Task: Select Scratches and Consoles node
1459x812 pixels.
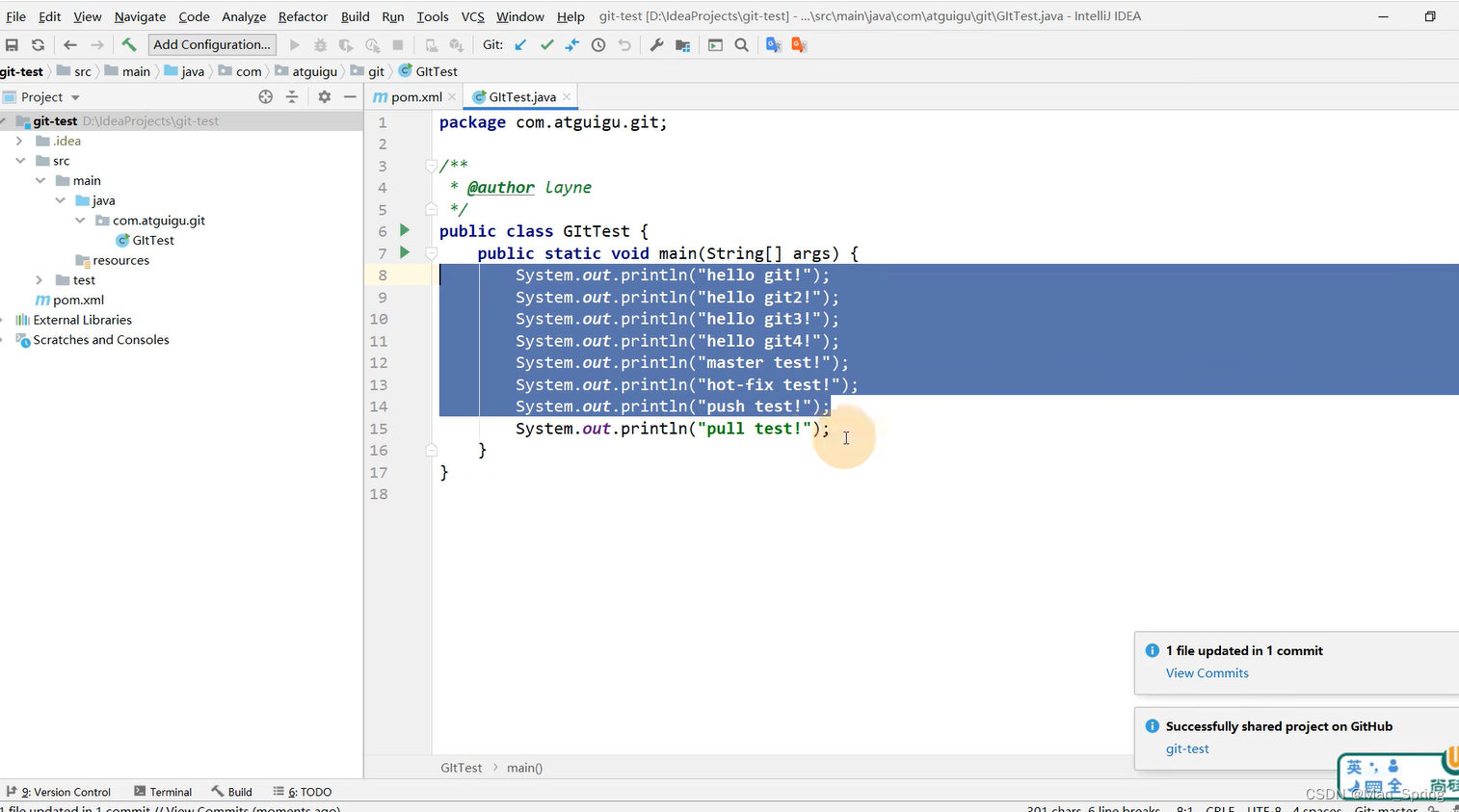Action: [x=93, y=340]
